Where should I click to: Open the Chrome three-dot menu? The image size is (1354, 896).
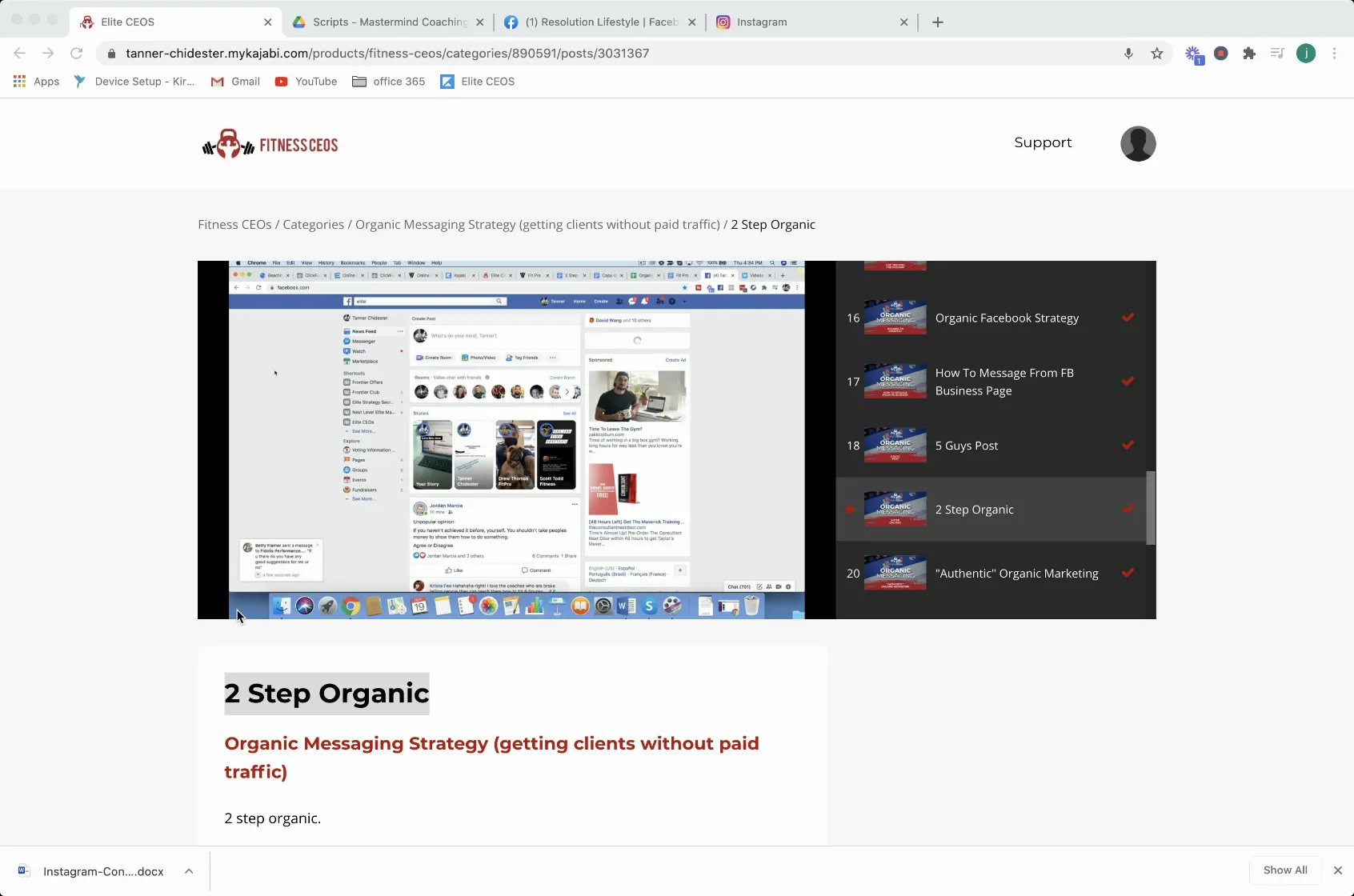click(1334, 54)
